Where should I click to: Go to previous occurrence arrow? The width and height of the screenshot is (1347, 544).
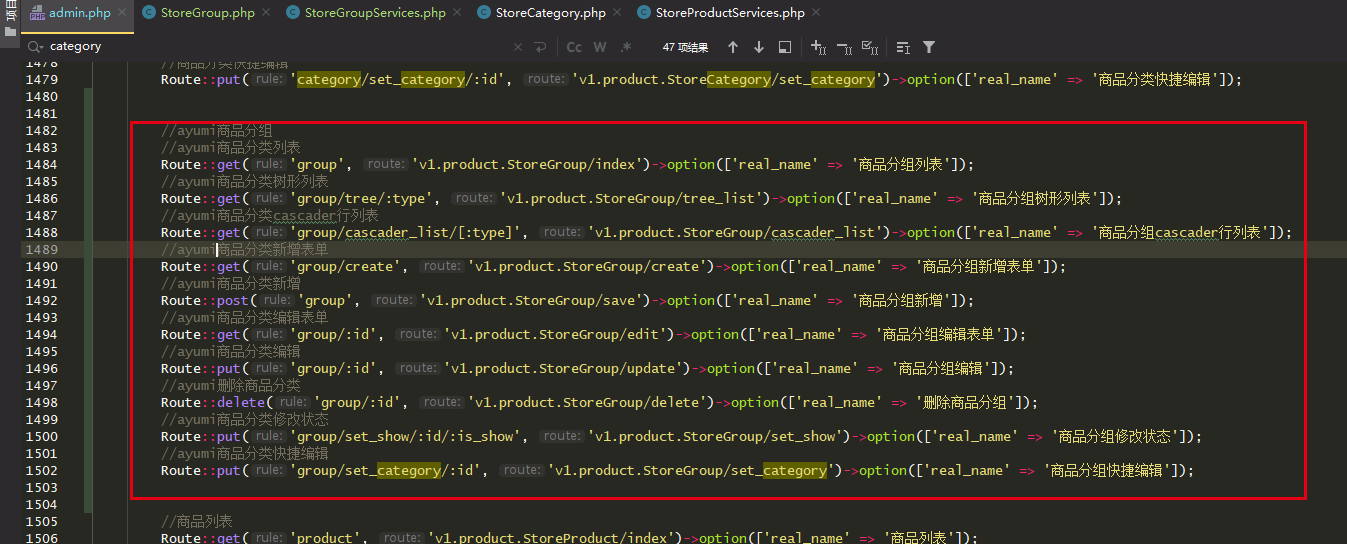point(733,46)
